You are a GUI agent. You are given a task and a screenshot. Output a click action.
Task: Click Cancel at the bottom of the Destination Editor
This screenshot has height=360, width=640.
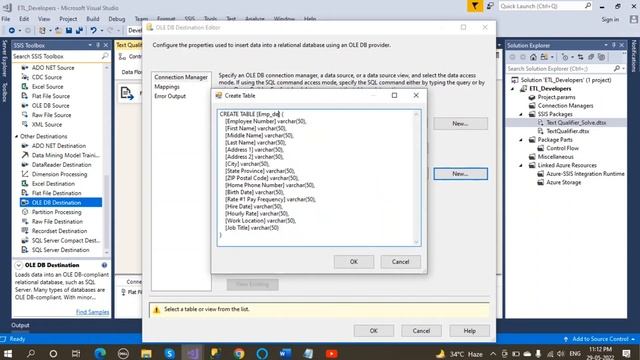pyautogui.click(x=421, y=331)
